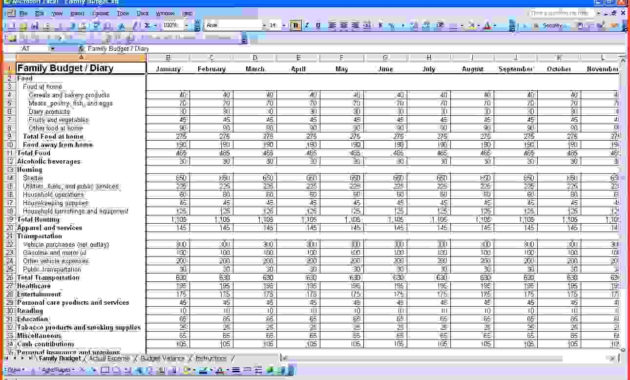
Task: Click the New workbook icon
Action: click(x=11, y=26)
